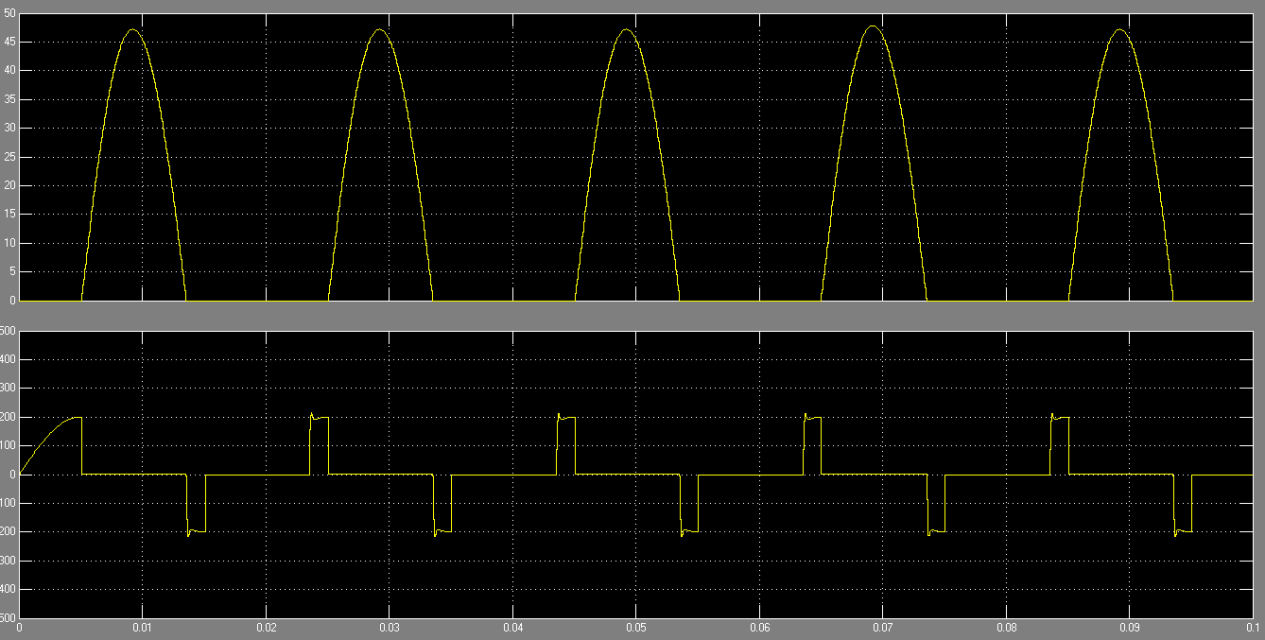
Task: Click the 0.08 label on the time axis
Action: point(1006,629)
